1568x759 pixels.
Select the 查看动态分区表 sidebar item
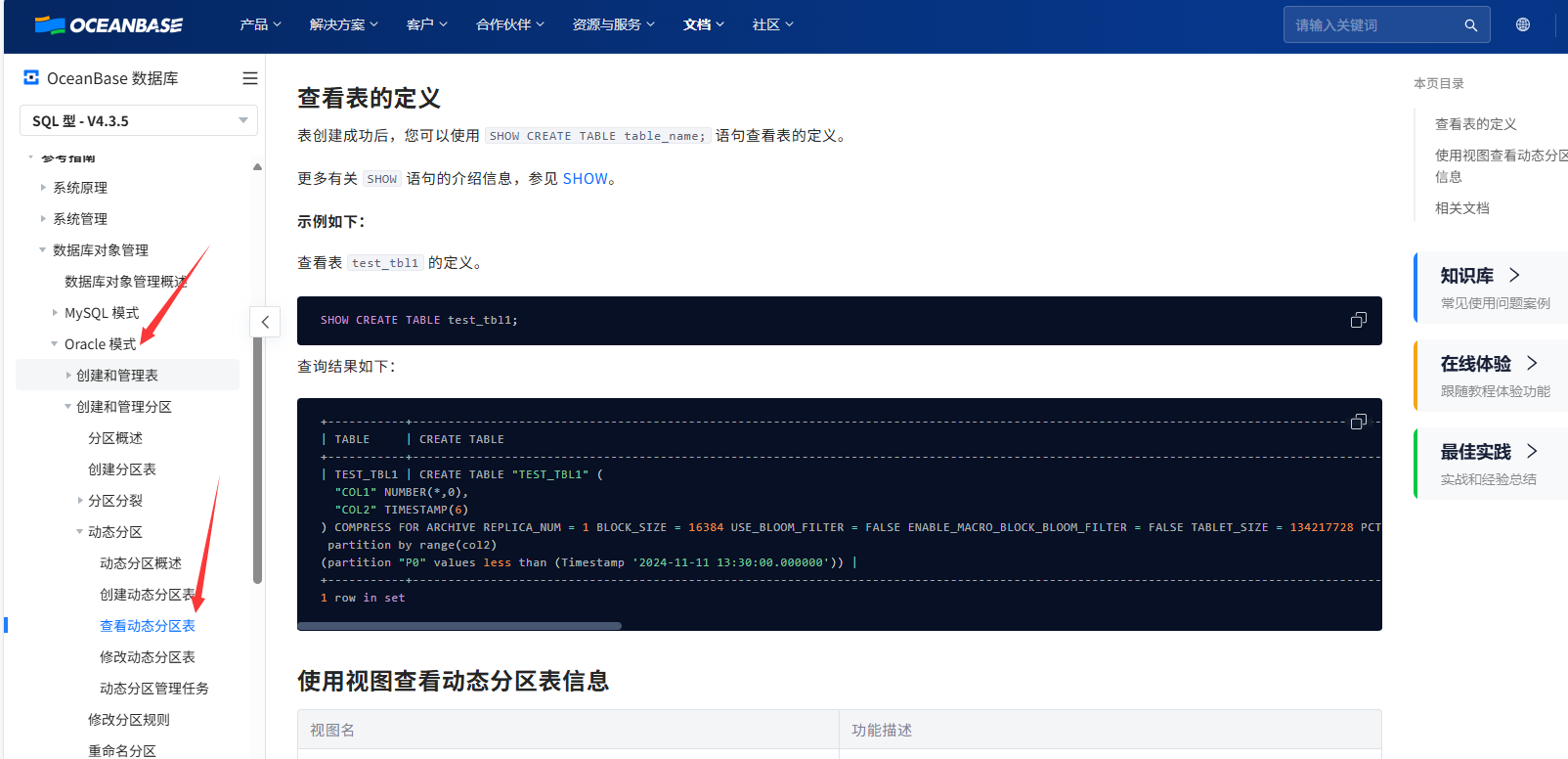click(148, 626)
